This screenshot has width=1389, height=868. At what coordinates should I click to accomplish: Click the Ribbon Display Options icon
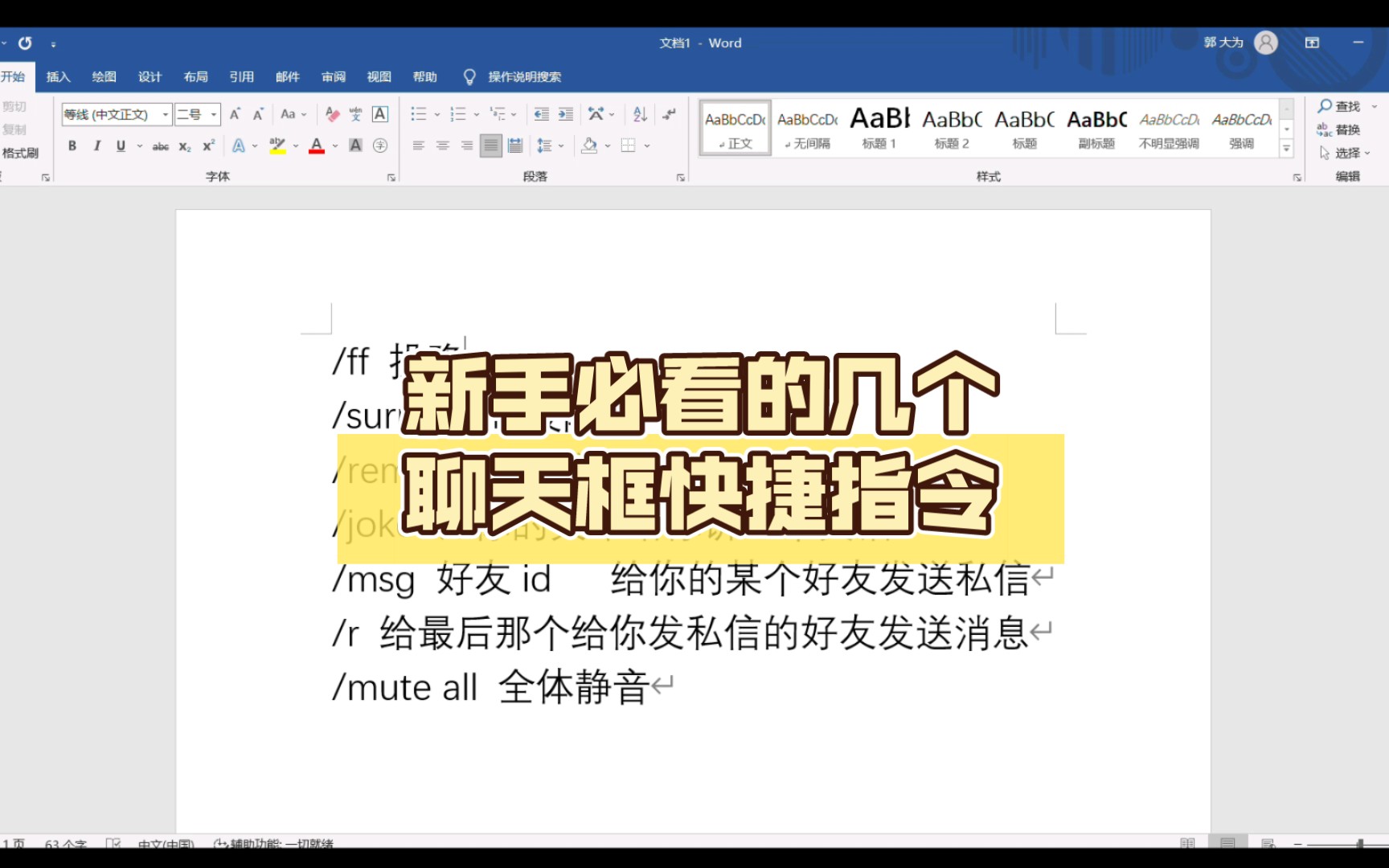[x=1313, y=43]
